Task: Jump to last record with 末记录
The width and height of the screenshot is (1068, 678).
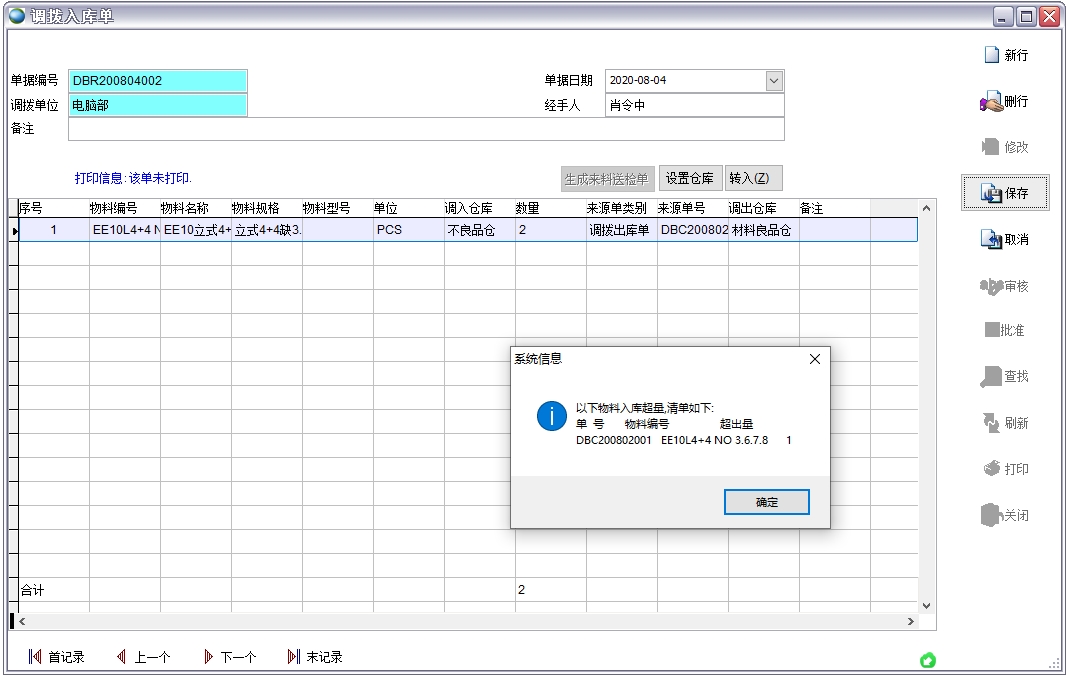Action: click(315, 657)
